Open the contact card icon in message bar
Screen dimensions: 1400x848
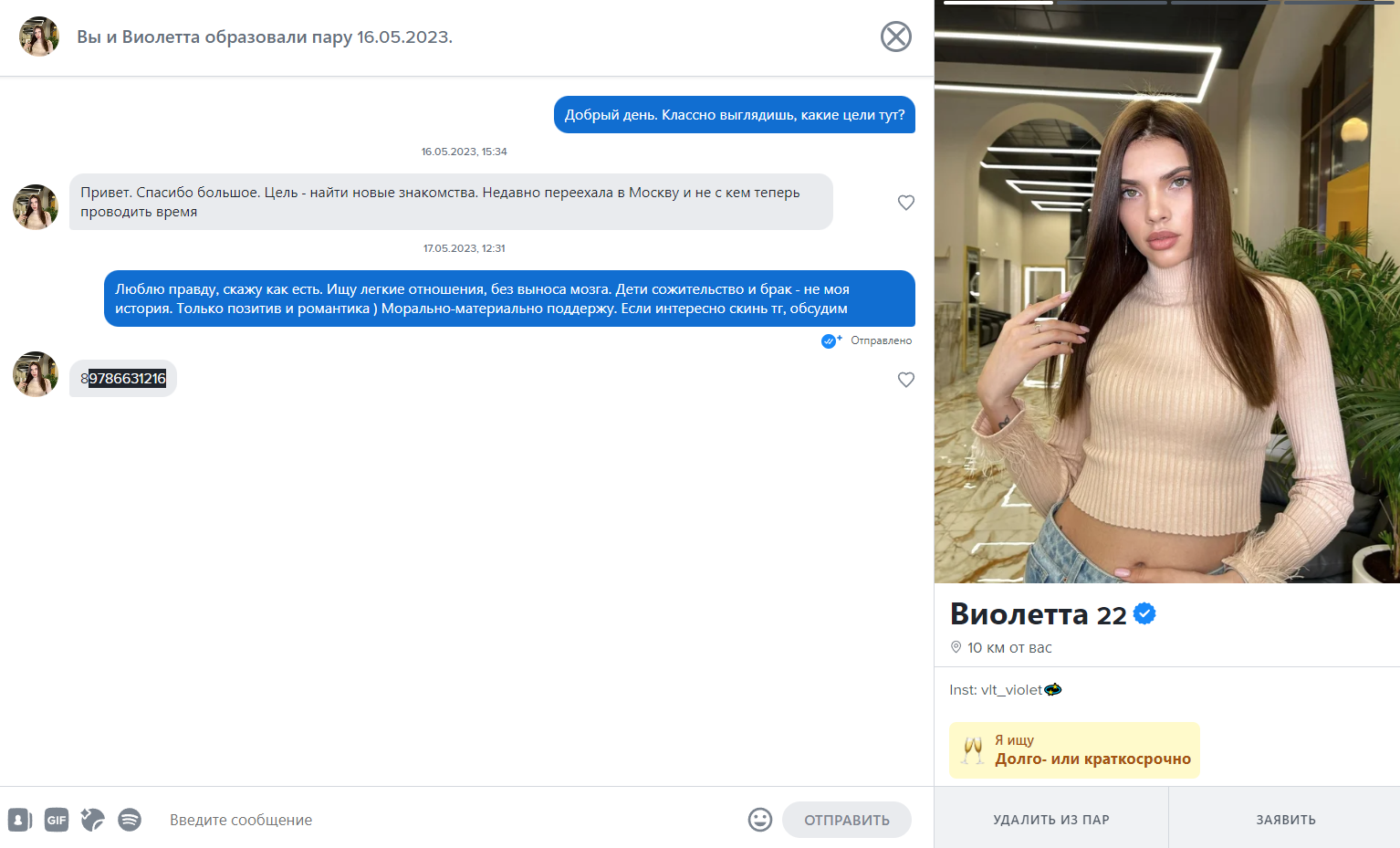pos(20,820)
